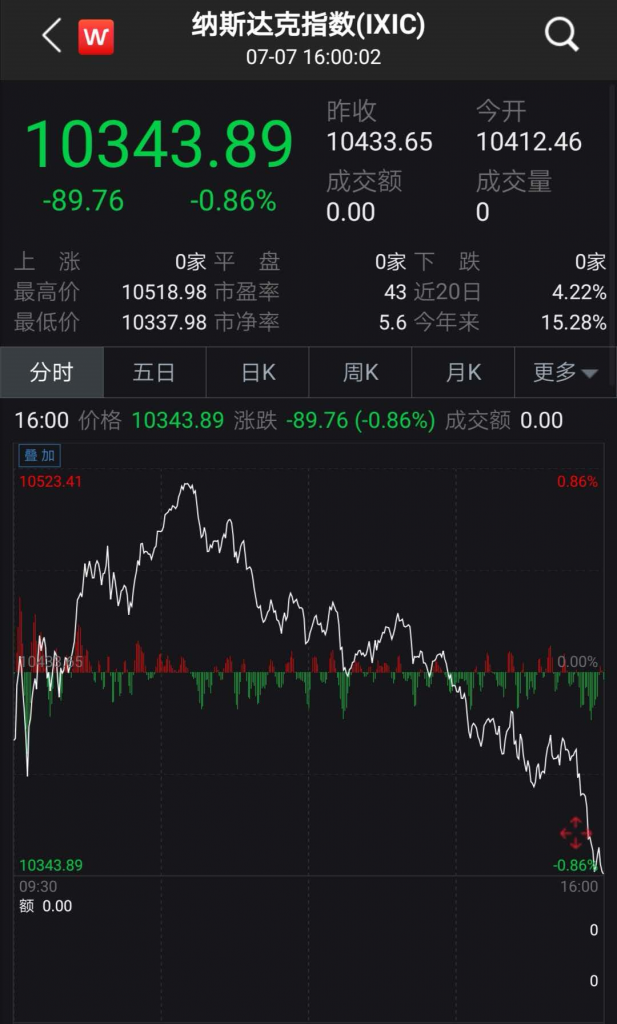Tap the -0.86% change under the price

click(x=233, y=201)
